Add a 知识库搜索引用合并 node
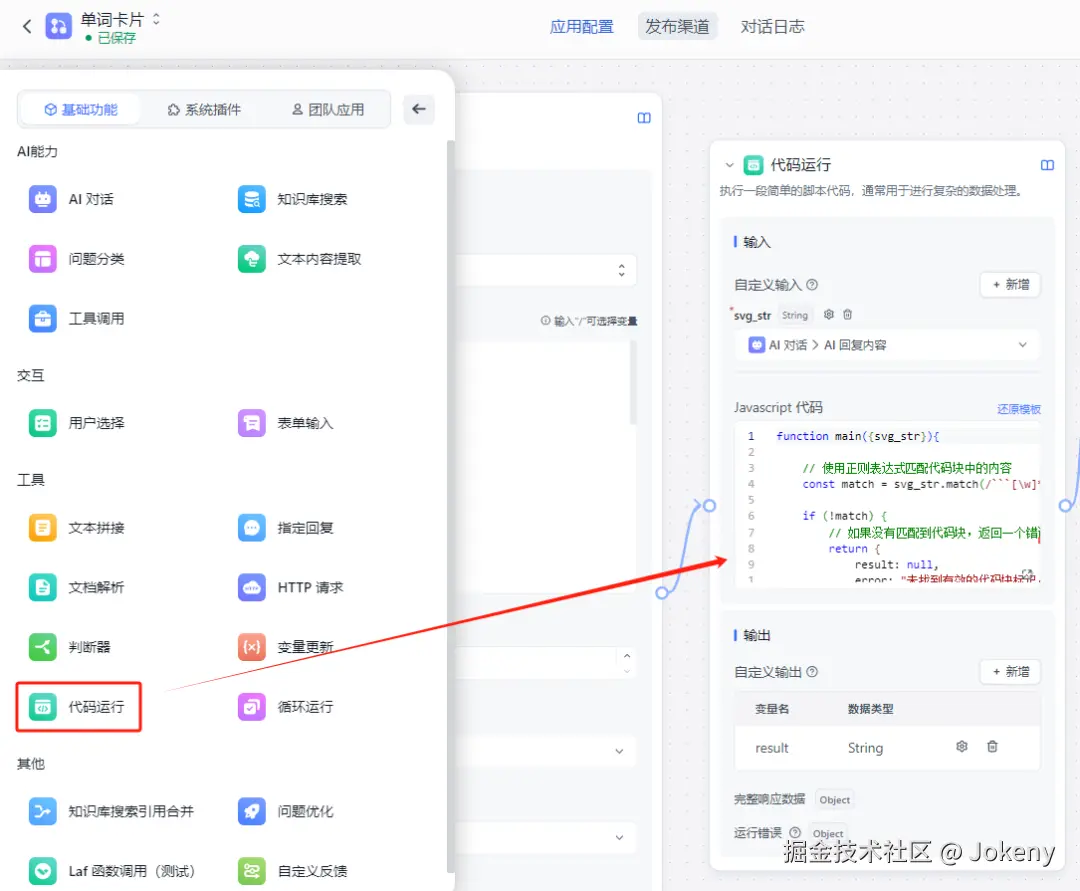The height and width of the screenshot is (891, 1080). (x=112, y=811)
